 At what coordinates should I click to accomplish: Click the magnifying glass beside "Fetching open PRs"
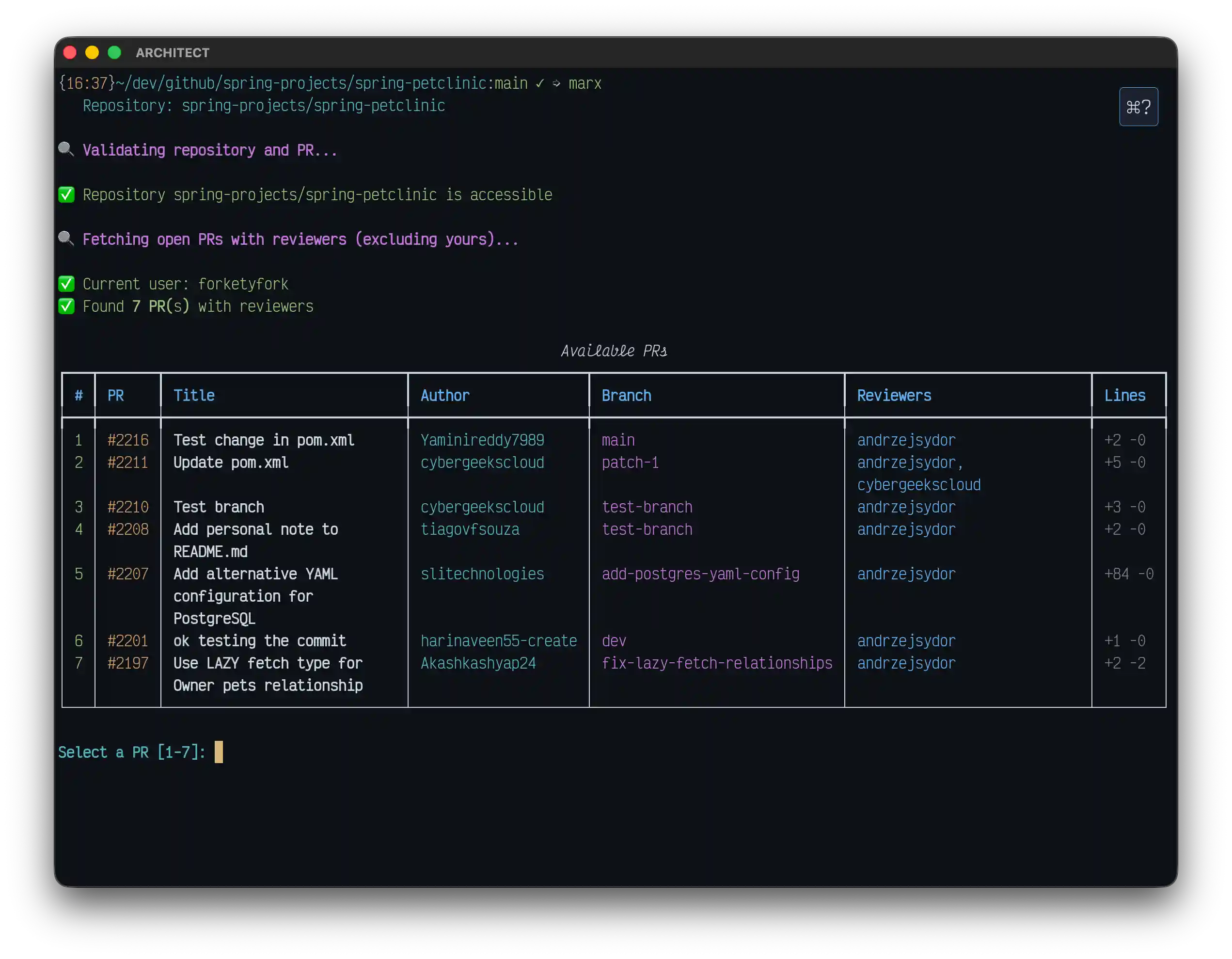[x=66, y=239]
